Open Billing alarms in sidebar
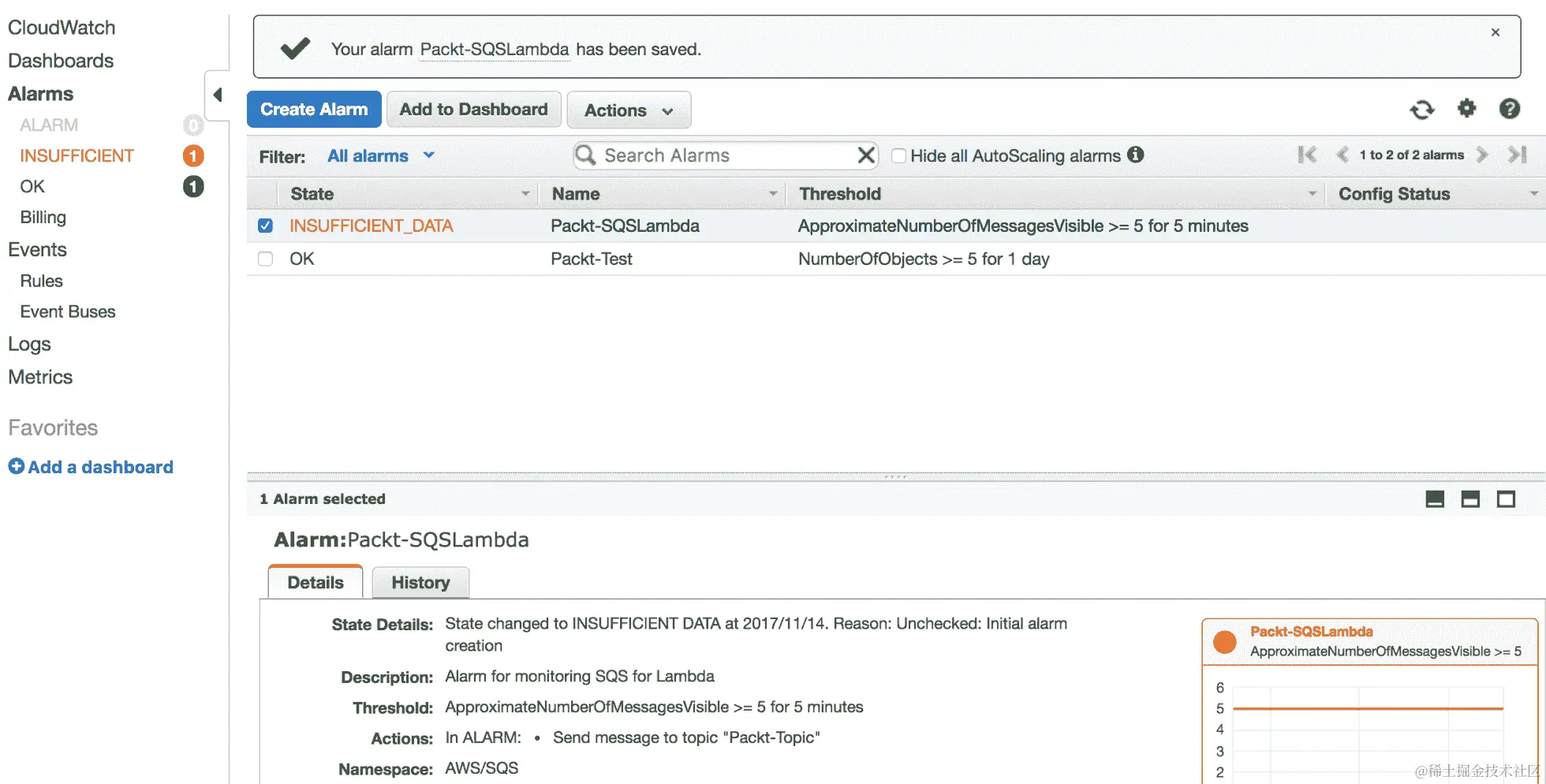 point(43,218)
